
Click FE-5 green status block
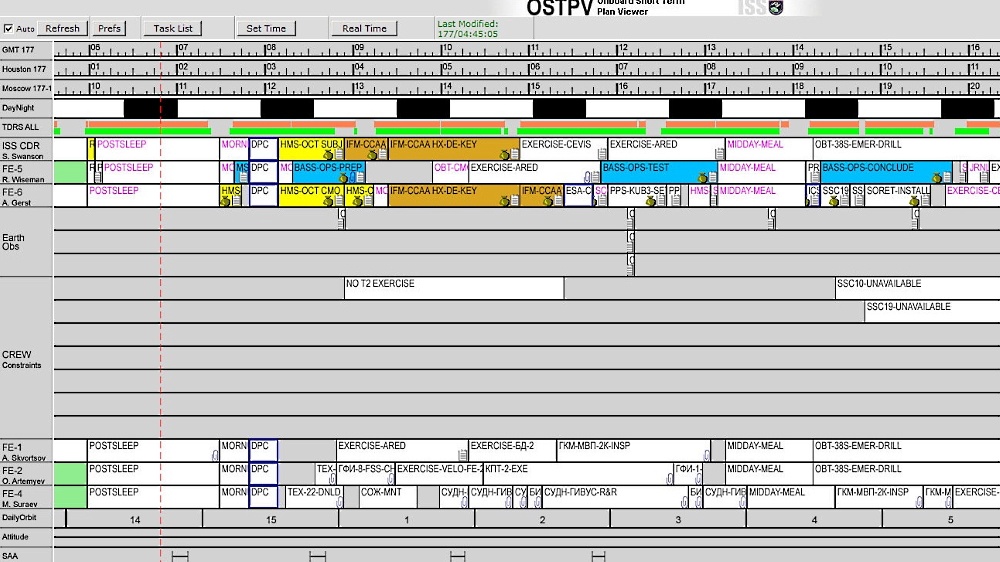(70, 172)
